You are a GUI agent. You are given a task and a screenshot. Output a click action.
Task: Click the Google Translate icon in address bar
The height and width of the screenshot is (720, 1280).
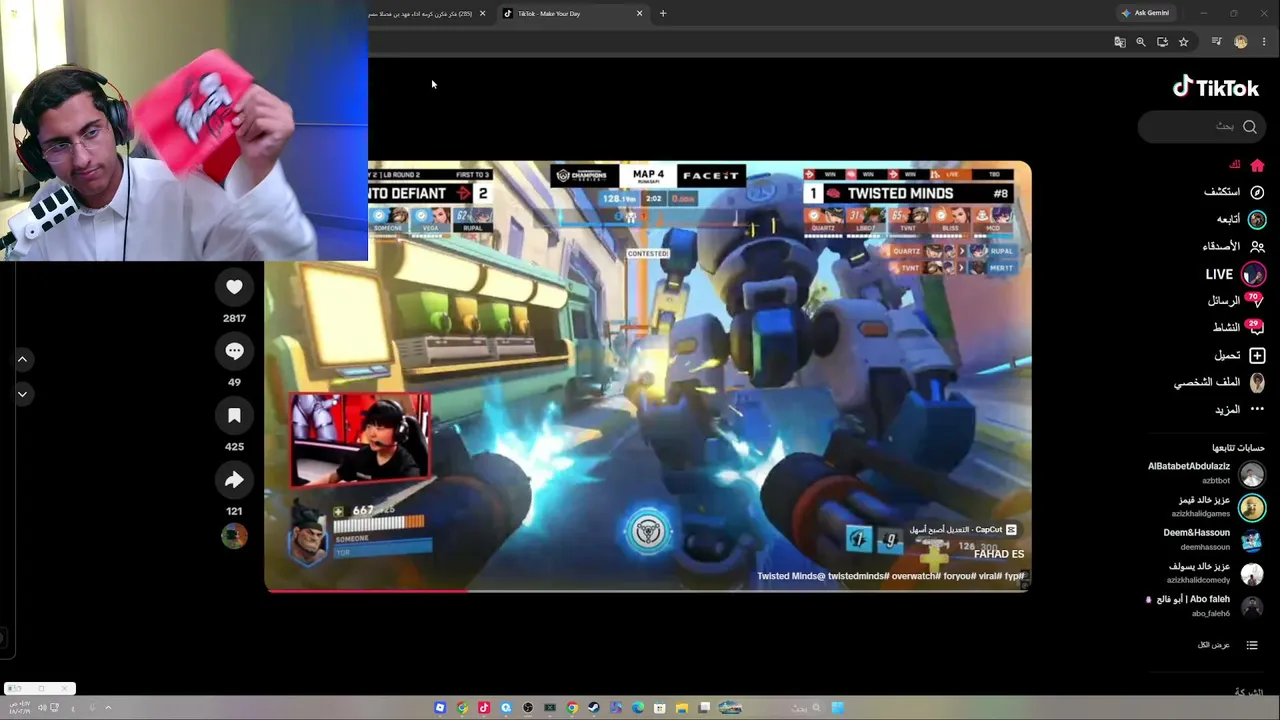point(1120,42)
